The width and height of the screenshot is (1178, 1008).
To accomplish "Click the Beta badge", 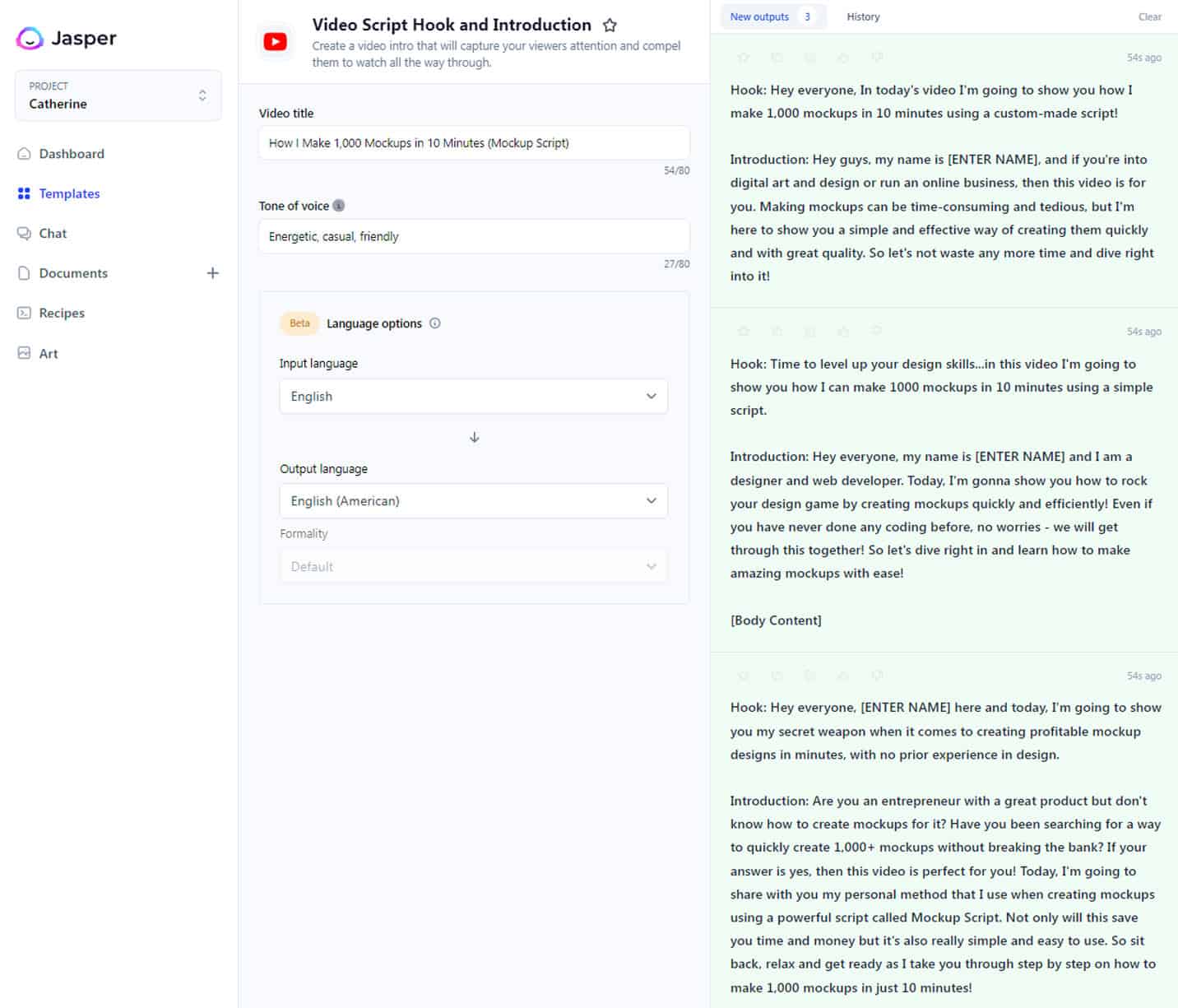I will click(299, 323).
